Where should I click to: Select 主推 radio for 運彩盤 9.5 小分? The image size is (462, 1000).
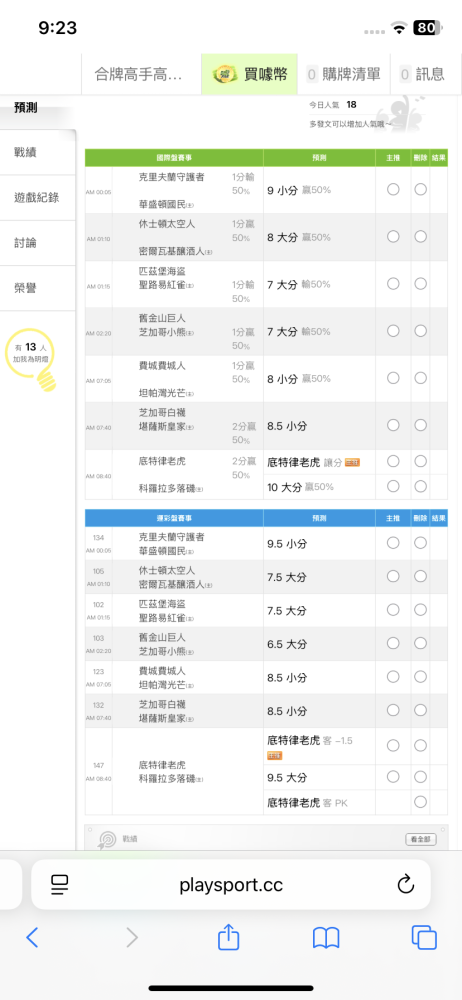tap(393, 543)
